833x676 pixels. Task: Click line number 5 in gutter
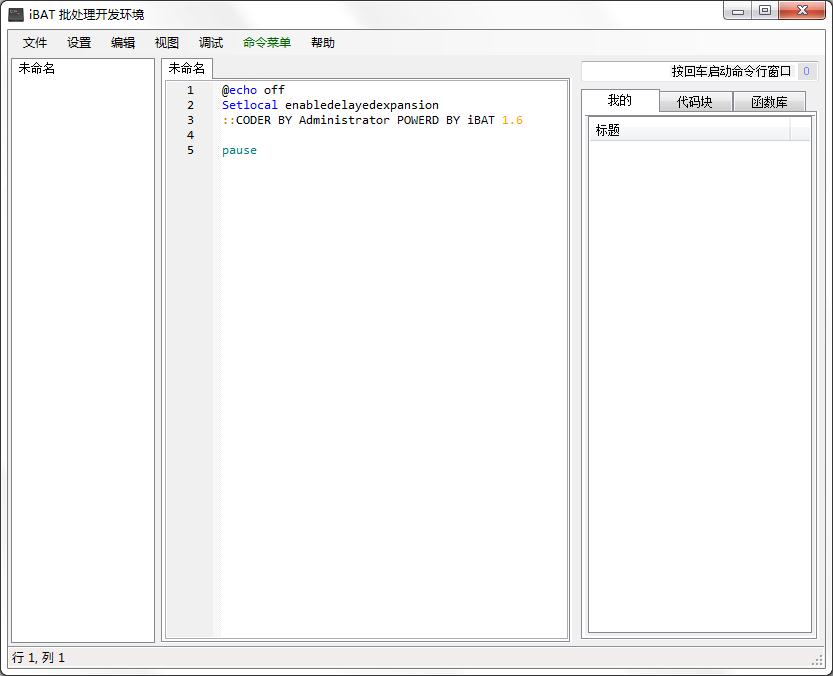point(190,150)
